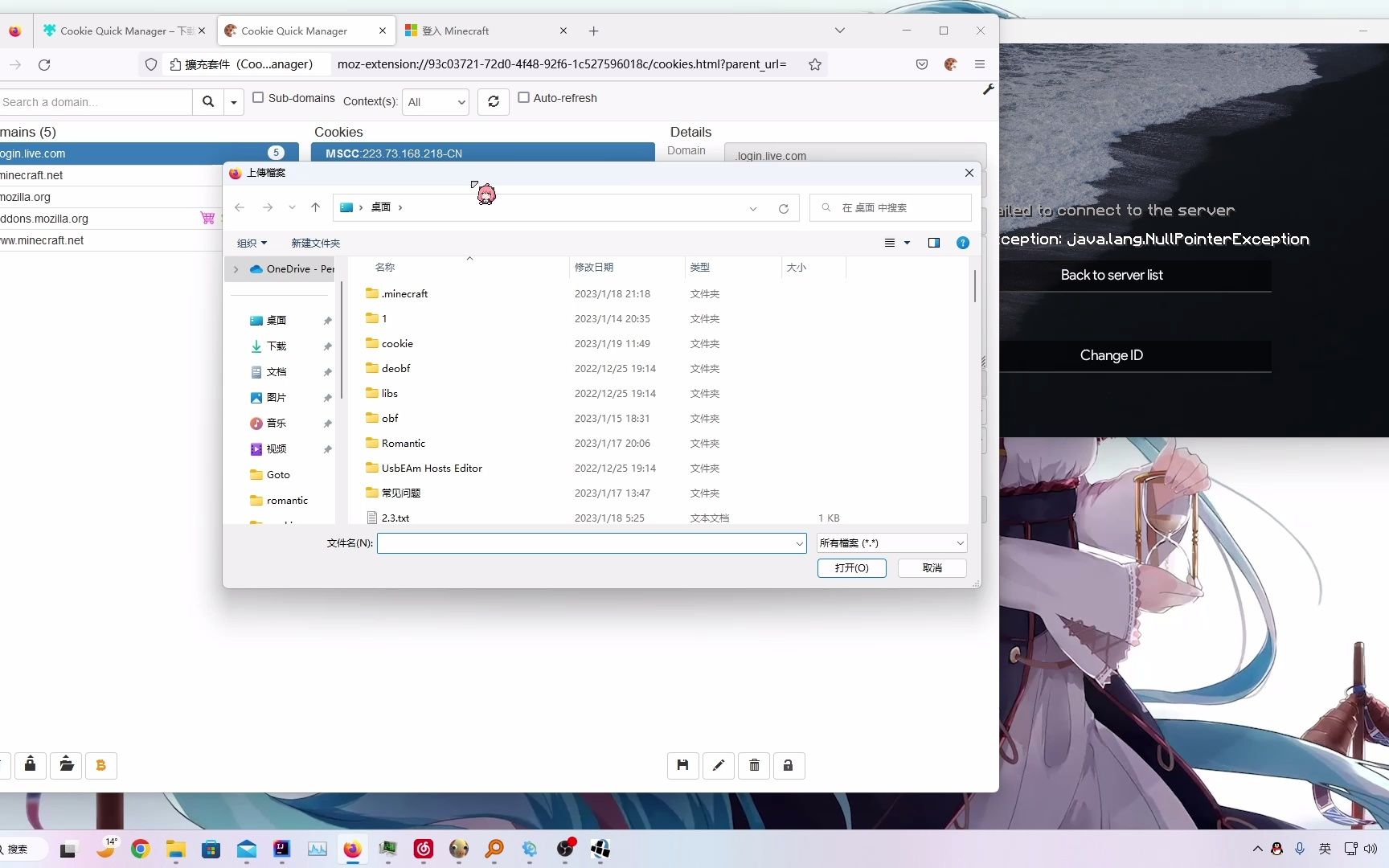
Task: Click the Pocket save icon in Firefox toolbar
Action: 922,64
